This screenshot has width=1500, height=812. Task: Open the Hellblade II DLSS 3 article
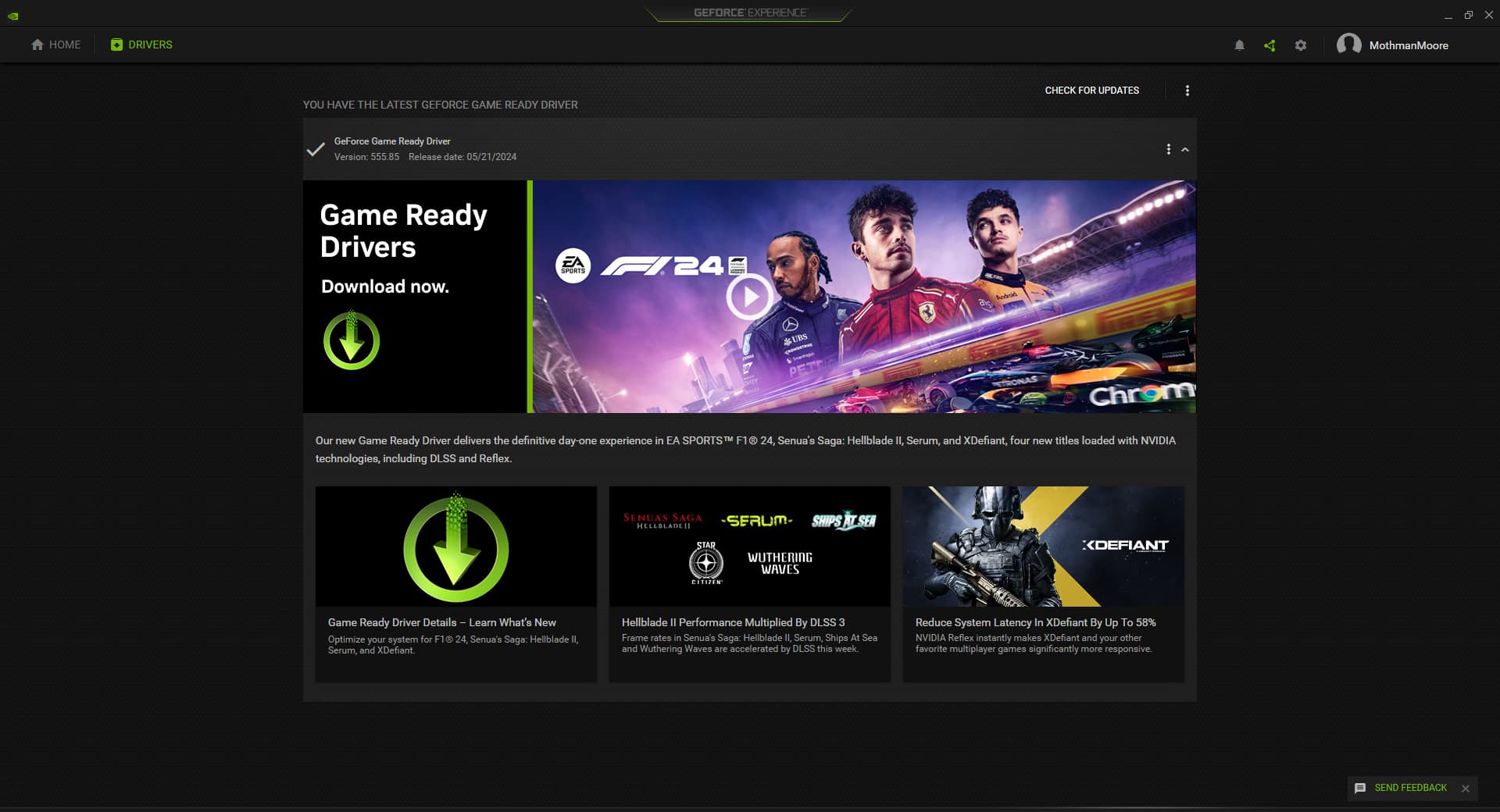749,583
